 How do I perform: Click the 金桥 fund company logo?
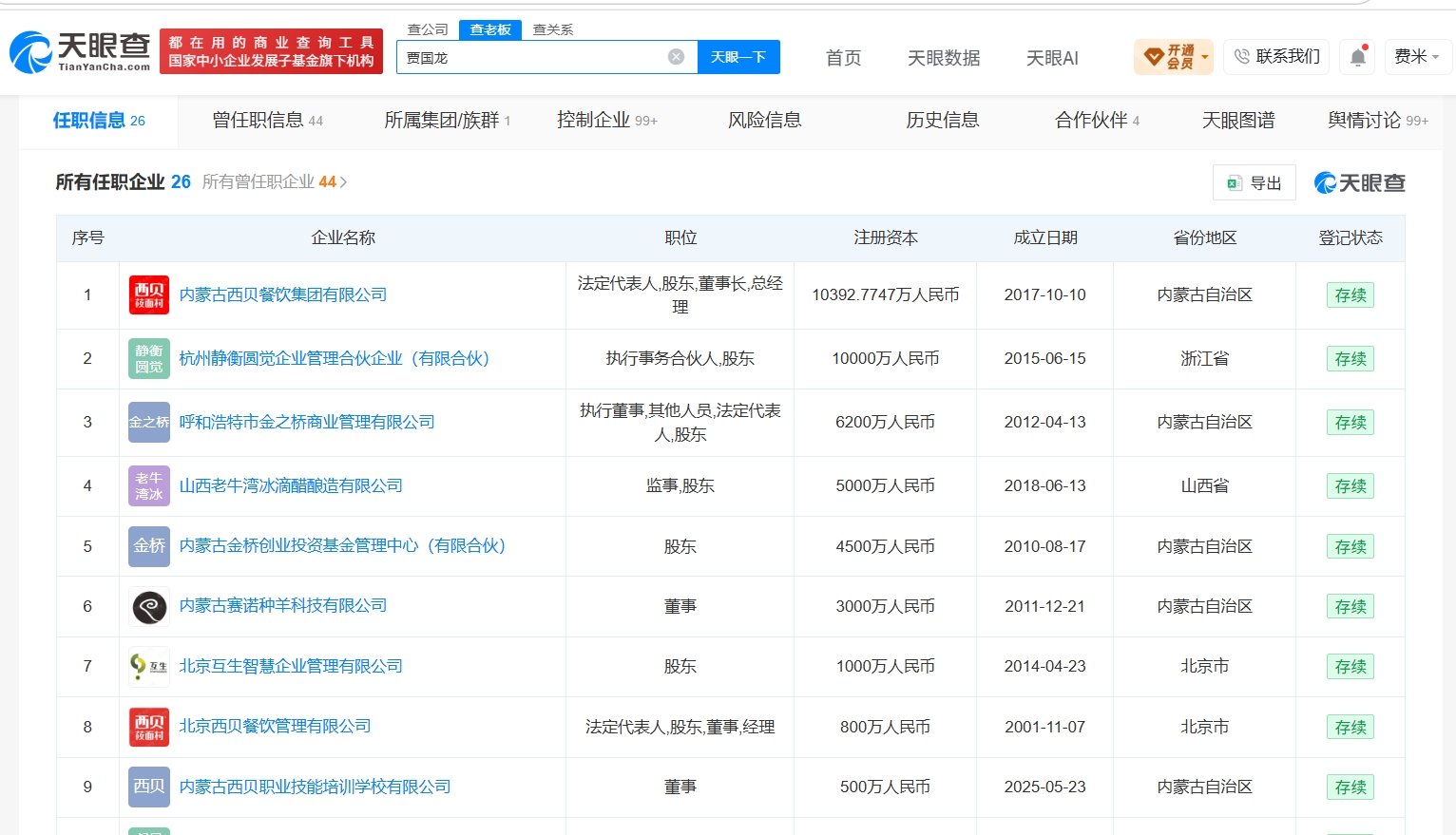coord(149,546)
